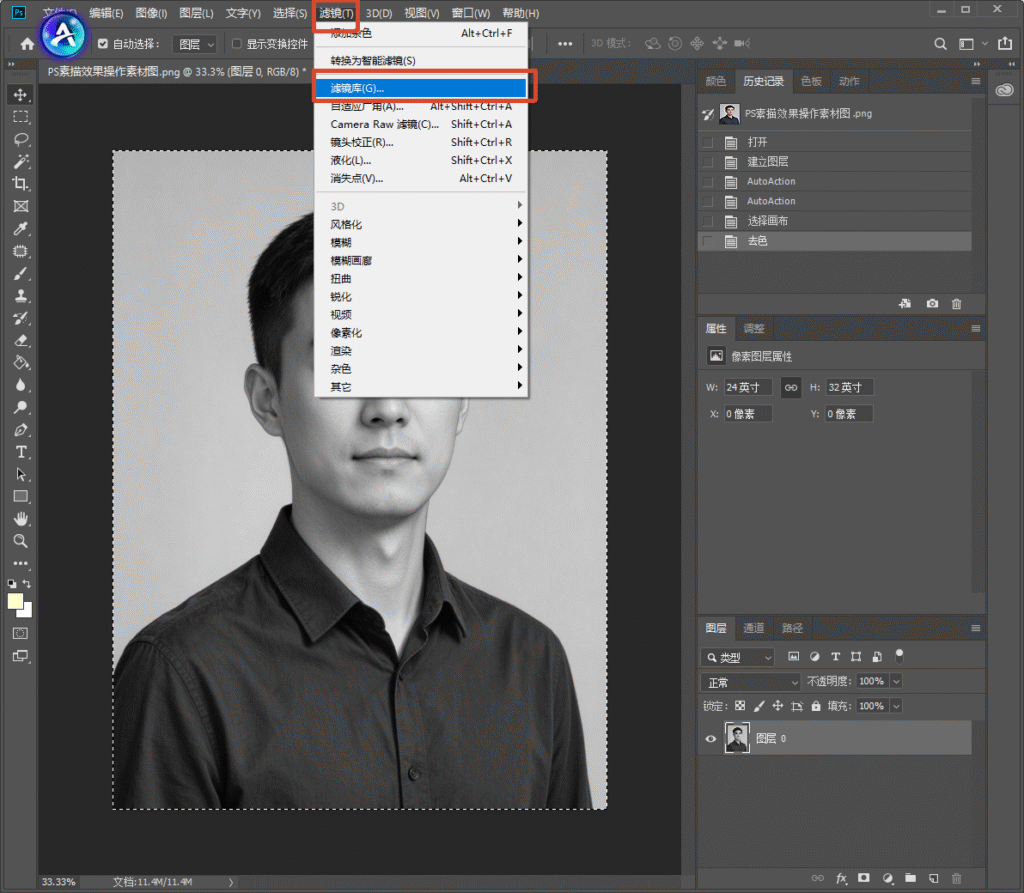The image size is (1024, 893).
Task: Select the Eraser tool
Action: click(x=20, y=340)
